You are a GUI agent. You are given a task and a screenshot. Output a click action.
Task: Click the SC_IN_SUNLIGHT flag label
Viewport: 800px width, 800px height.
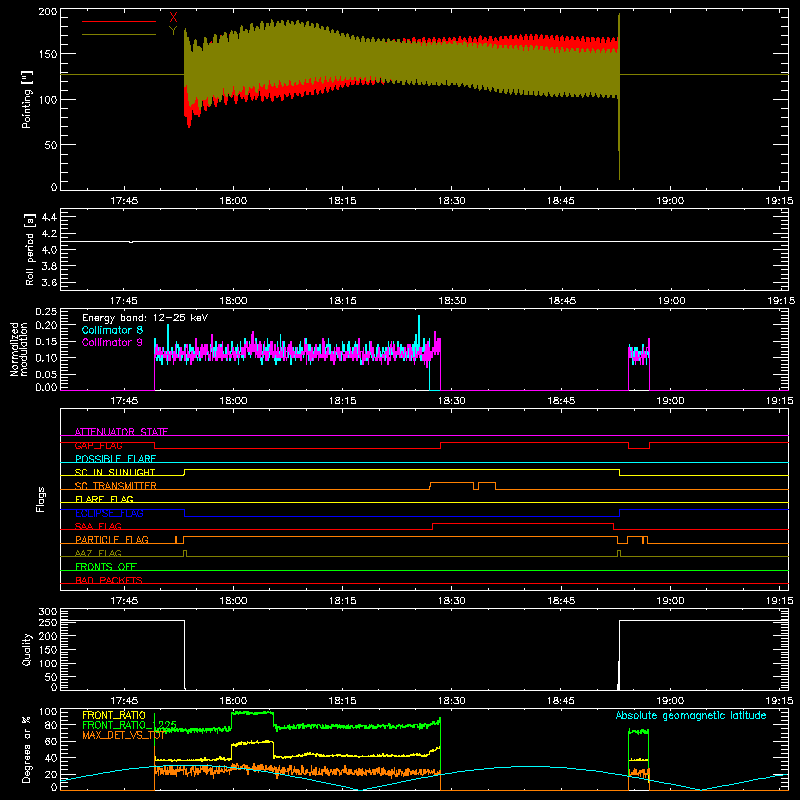point(115,472)
